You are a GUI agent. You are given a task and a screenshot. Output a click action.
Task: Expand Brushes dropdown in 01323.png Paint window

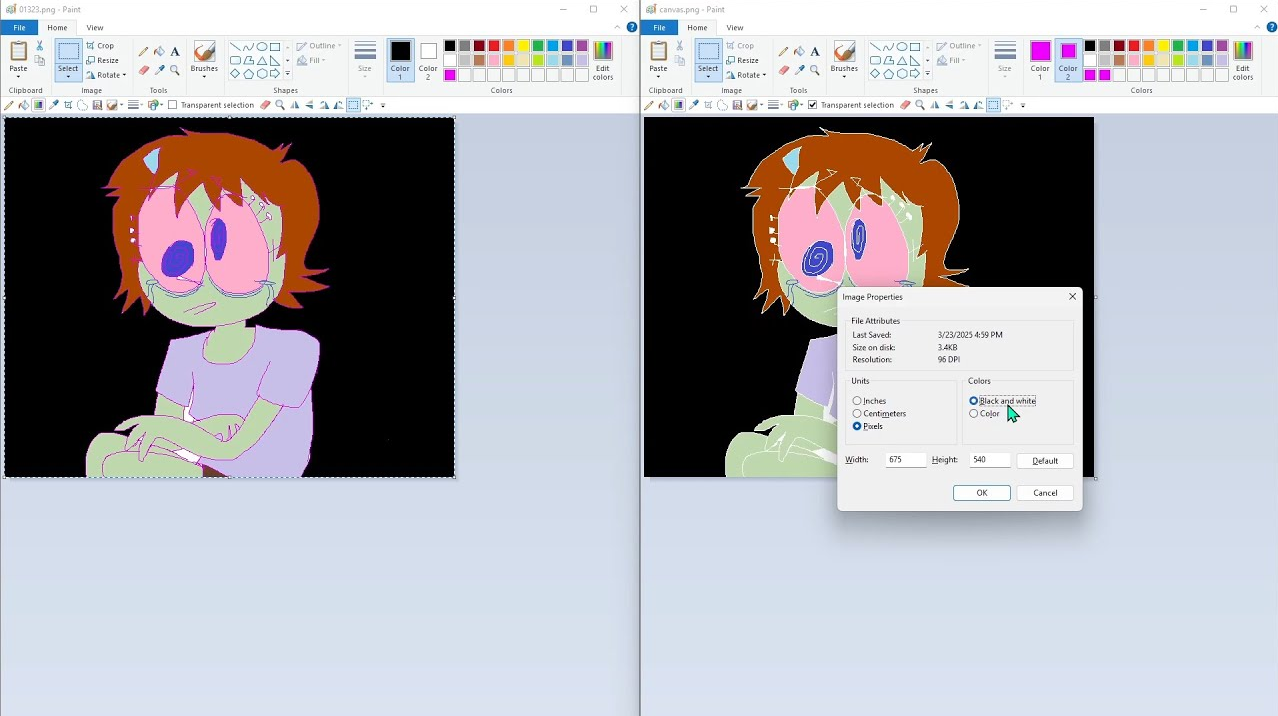tap(204, 75)
